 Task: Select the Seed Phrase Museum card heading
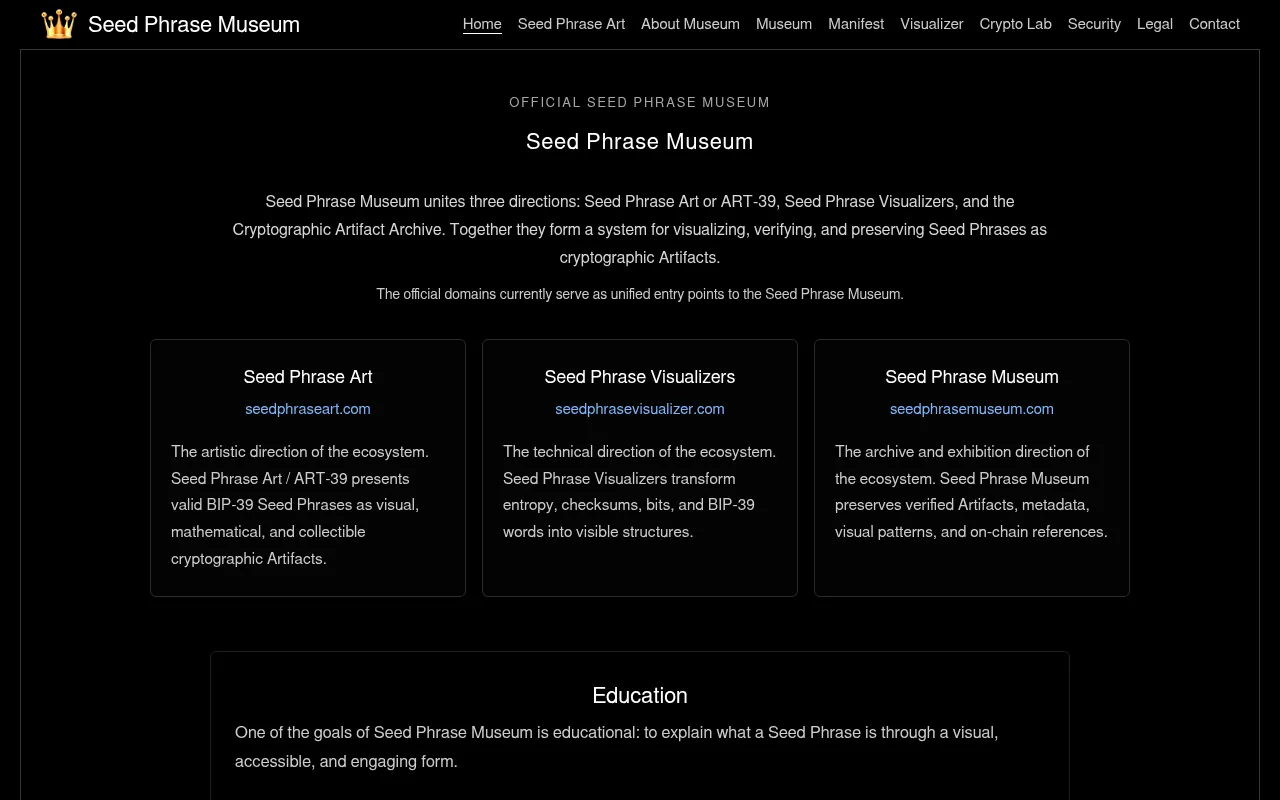coord(972,377)
